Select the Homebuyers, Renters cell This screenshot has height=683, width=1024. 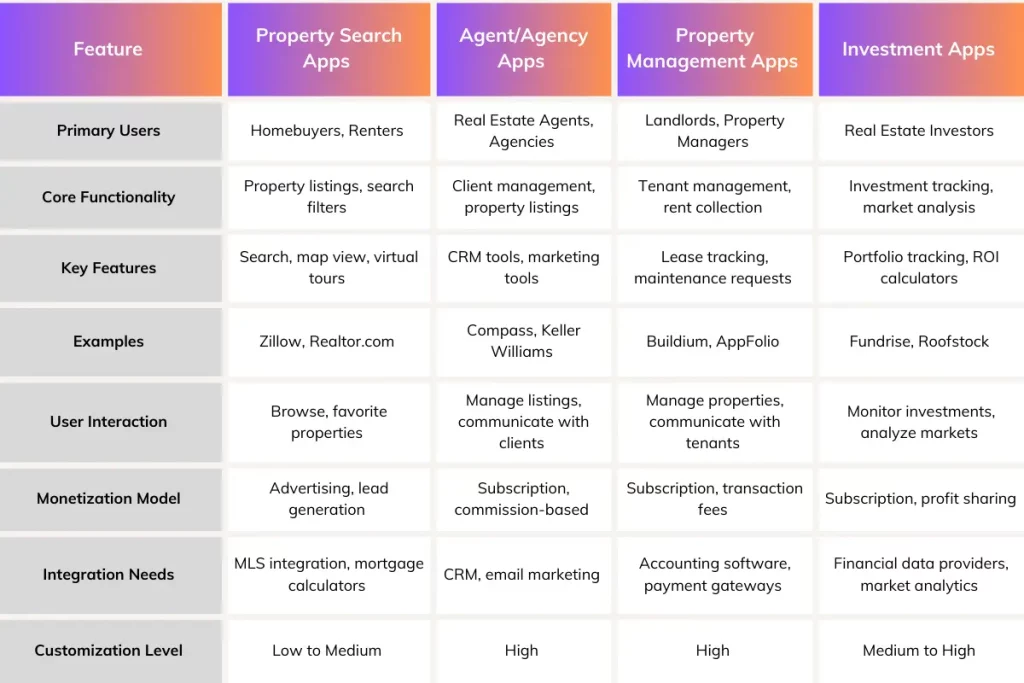click(327, 131)
